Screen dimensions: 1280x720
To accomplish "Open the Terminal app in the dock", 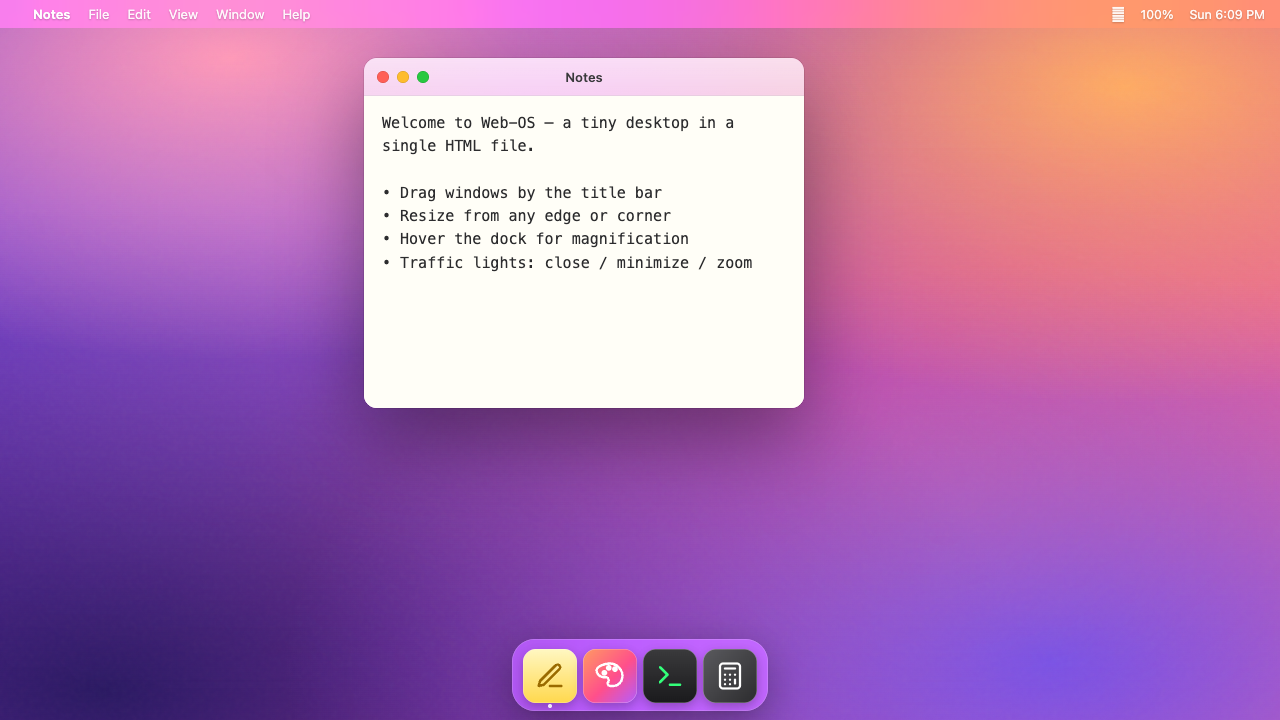I will (670, 676).
